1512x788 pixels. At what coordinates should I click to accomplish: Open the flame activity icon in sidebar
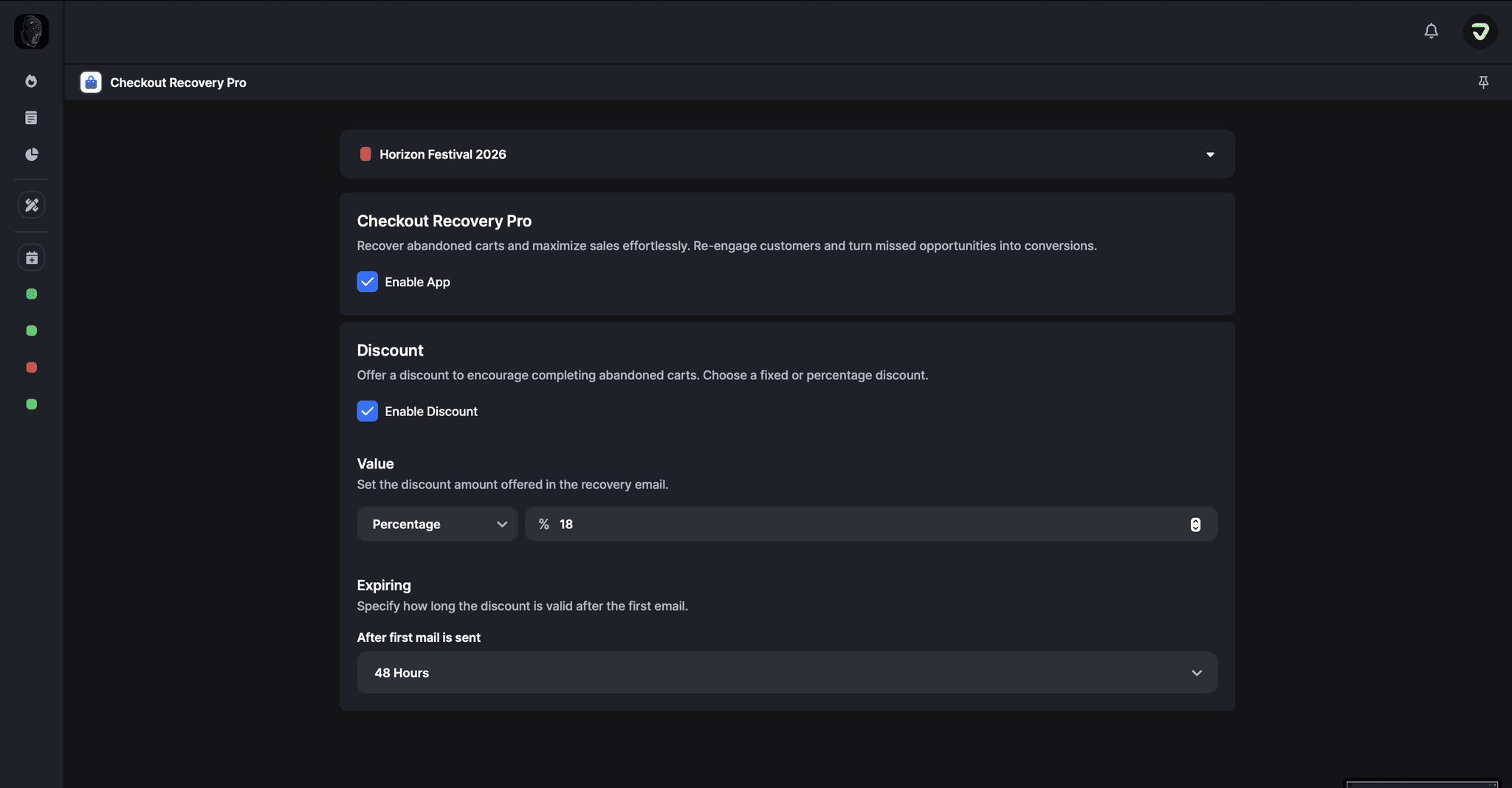[x=31, y=81]
